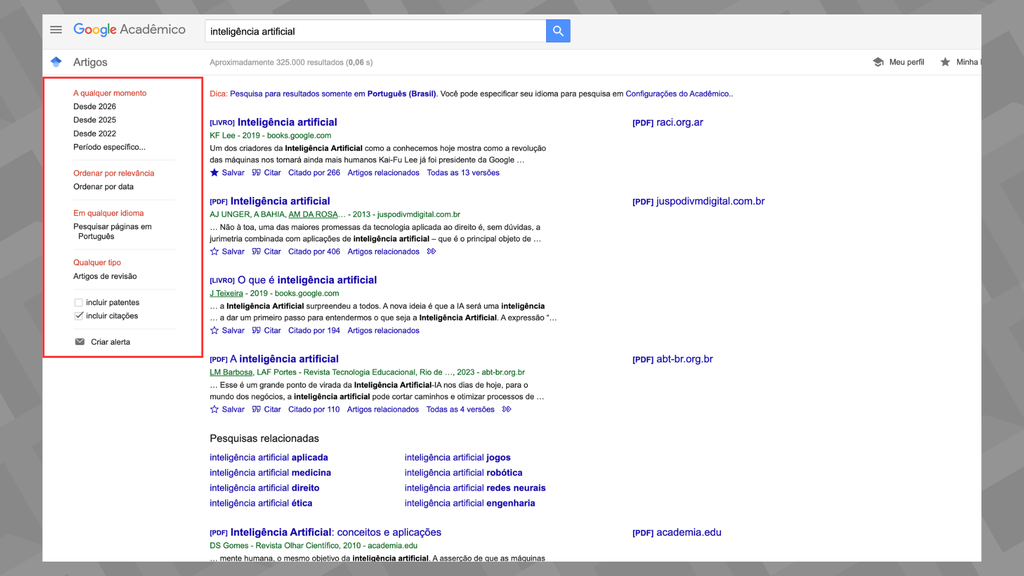
Task: Click the Google Acadêmico logo
Action: pos(129,30)
